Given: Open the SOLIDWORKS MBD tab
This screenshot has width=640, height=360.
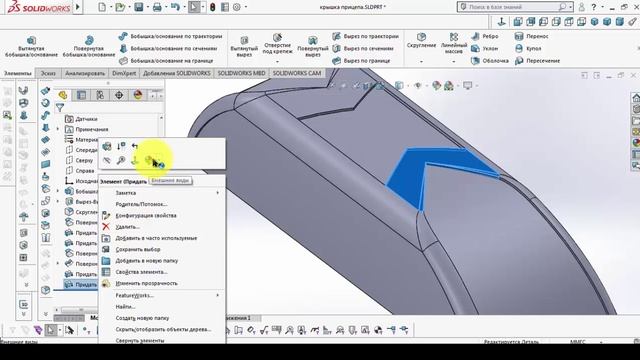Looking at the screenshot, I should pyautogui.click(x=241, y=73).
